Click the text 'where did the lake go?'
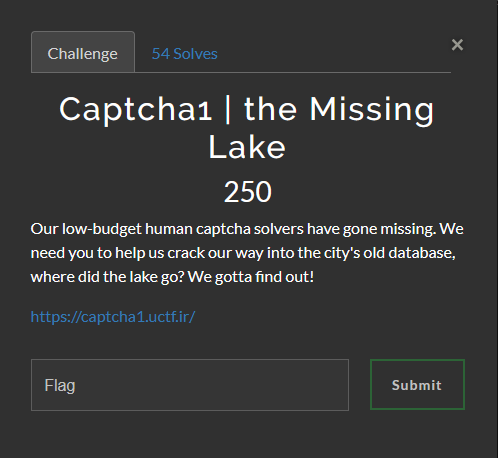This screenshot has width=498, height=458. (107, 277)
